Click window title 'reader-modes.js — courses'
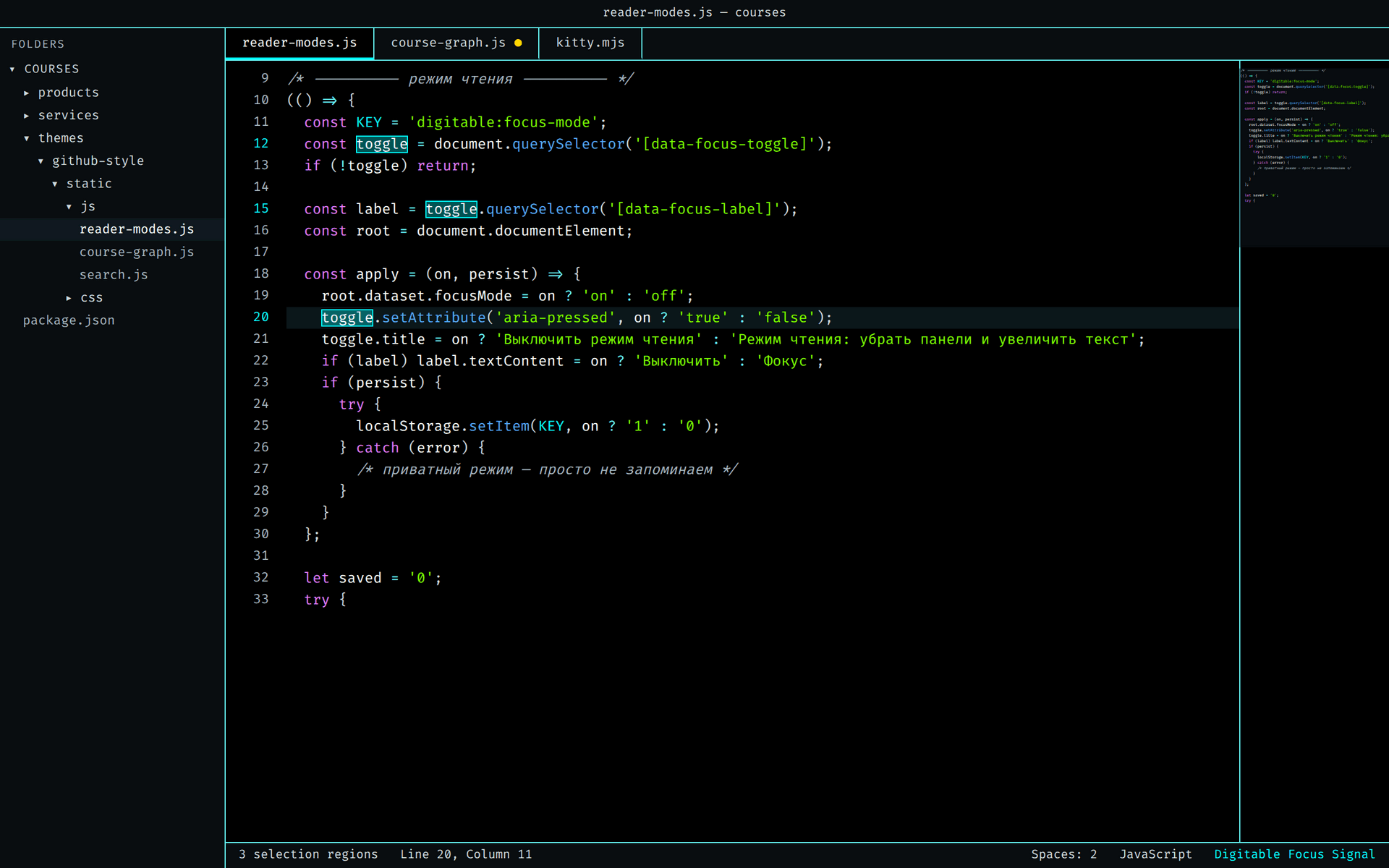 coord(694,12)
